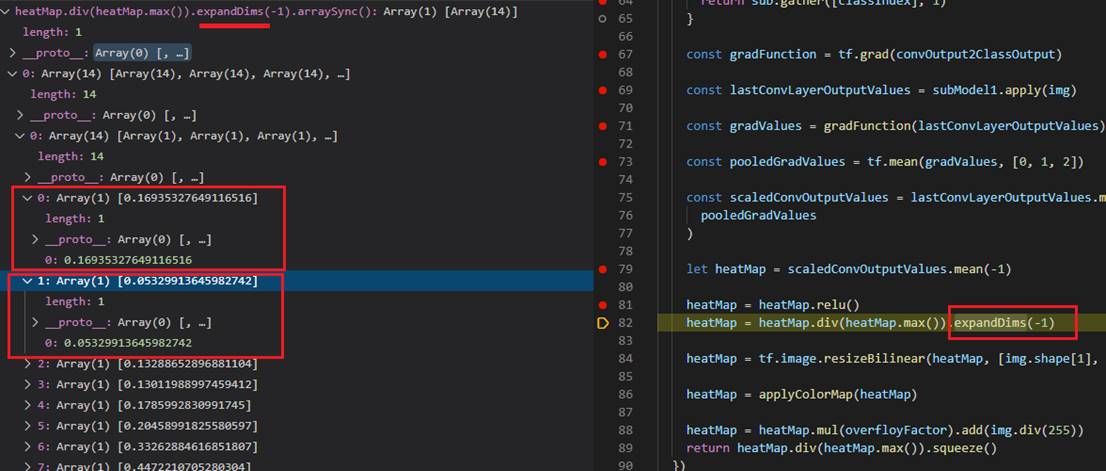Toggle the breakpoint on line 67
Image resolution: width=1106 pixels, height=471 pixels.
pyautogui.click(x=602, y=54)
